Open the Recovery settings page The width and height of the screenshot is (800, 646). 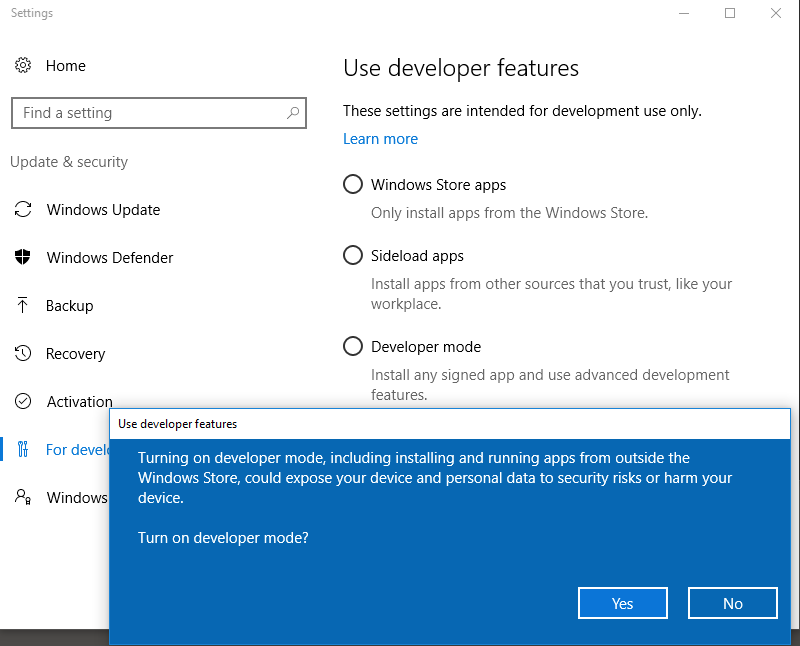coord(75,354)
